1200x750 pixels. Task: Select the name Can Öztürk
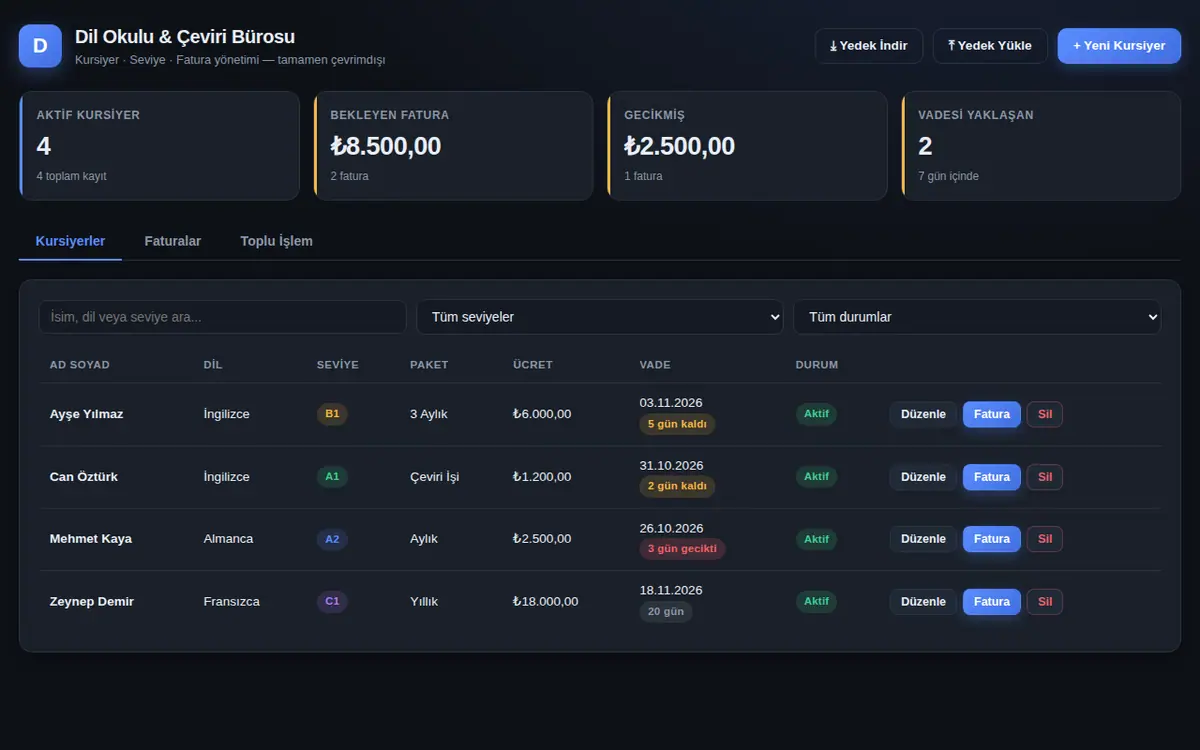pyautogui.click(x=84, y=477)
